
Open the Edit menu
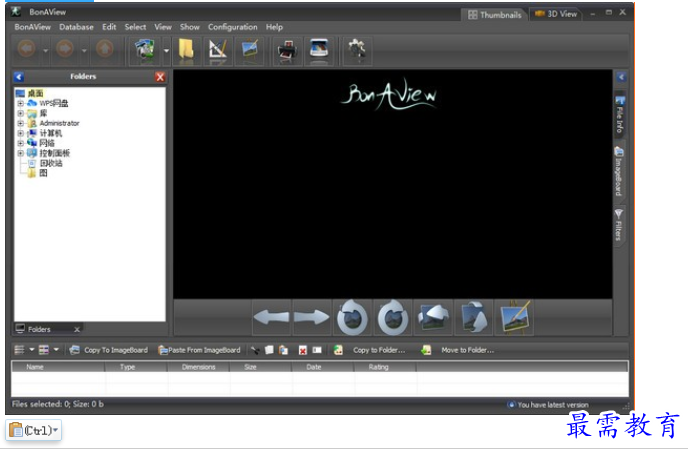(109, 27)
